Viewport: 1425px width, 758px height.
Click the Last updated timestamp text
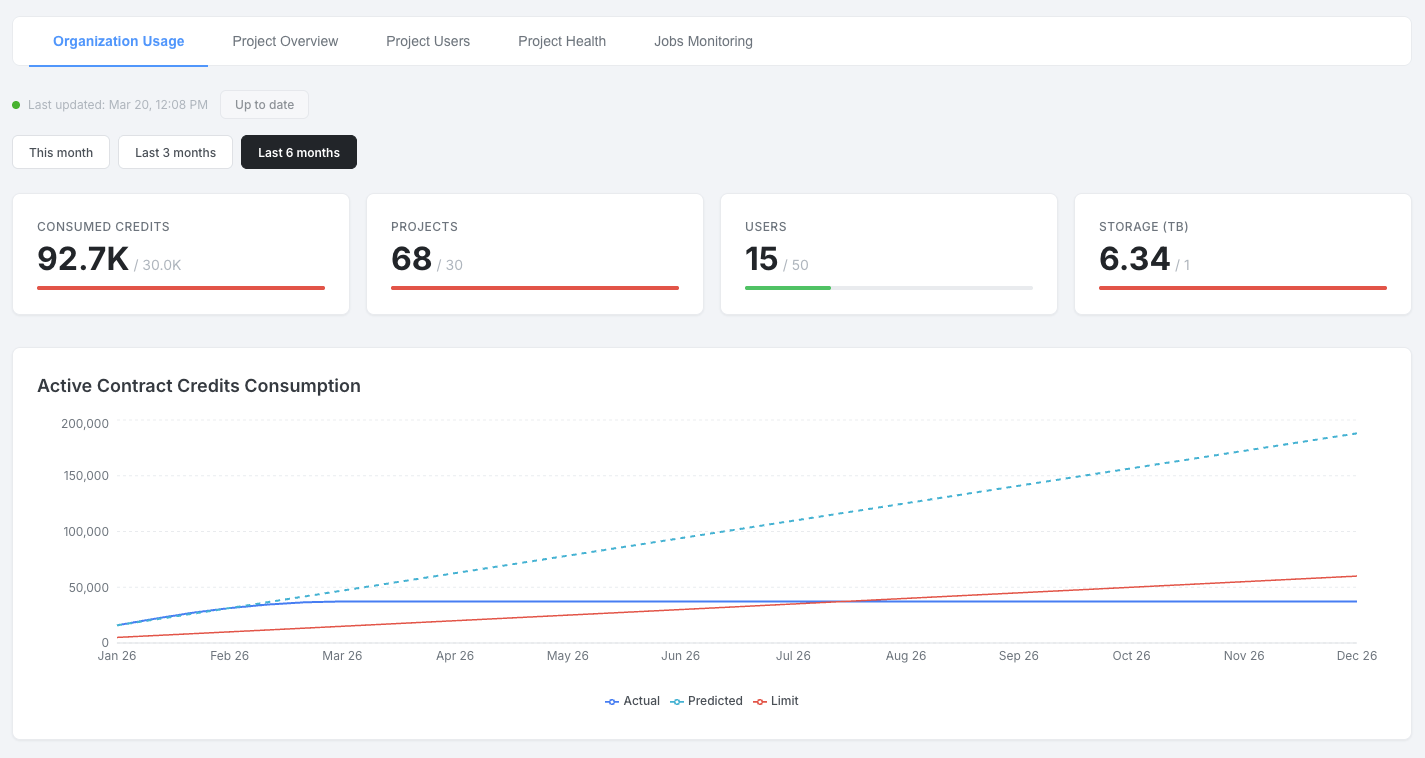pos(118,105)
